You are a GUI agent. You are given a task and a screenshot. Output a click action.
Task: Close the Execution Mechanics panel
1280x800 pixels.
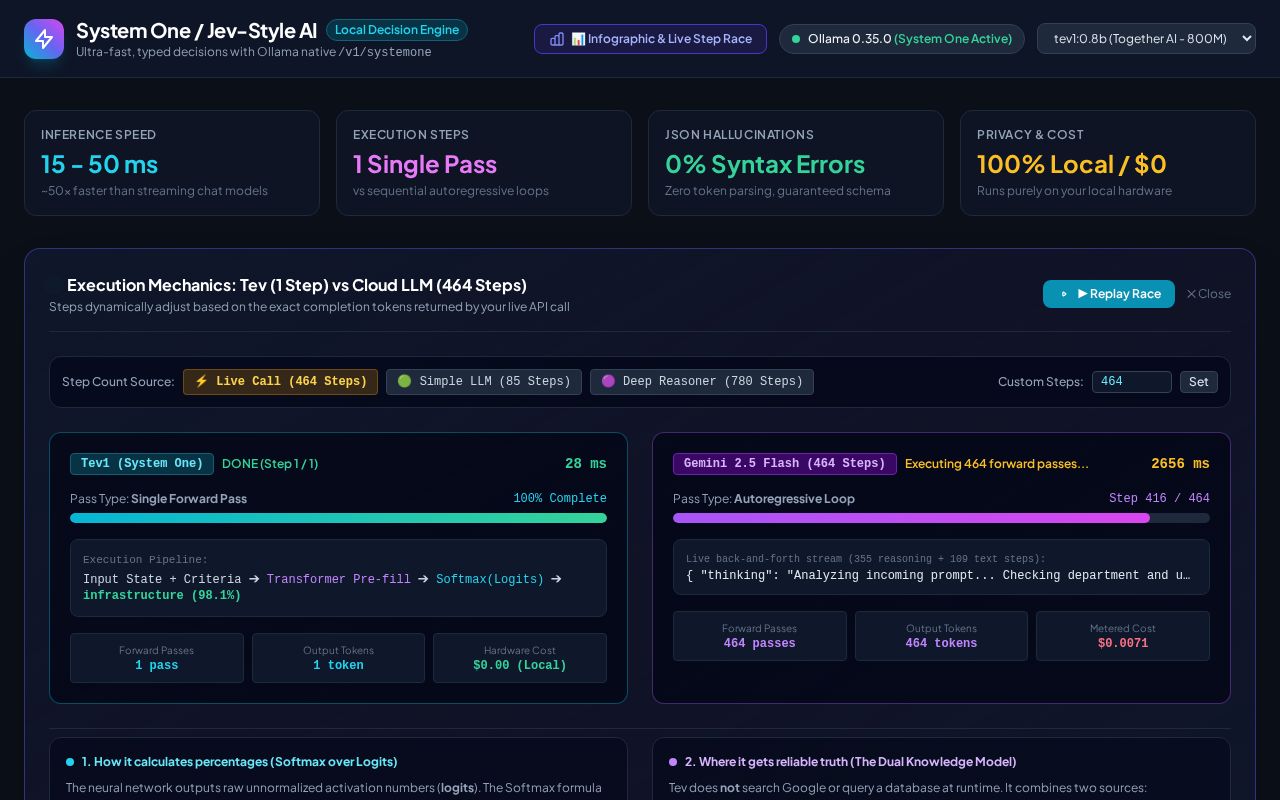pos(1209,294)
